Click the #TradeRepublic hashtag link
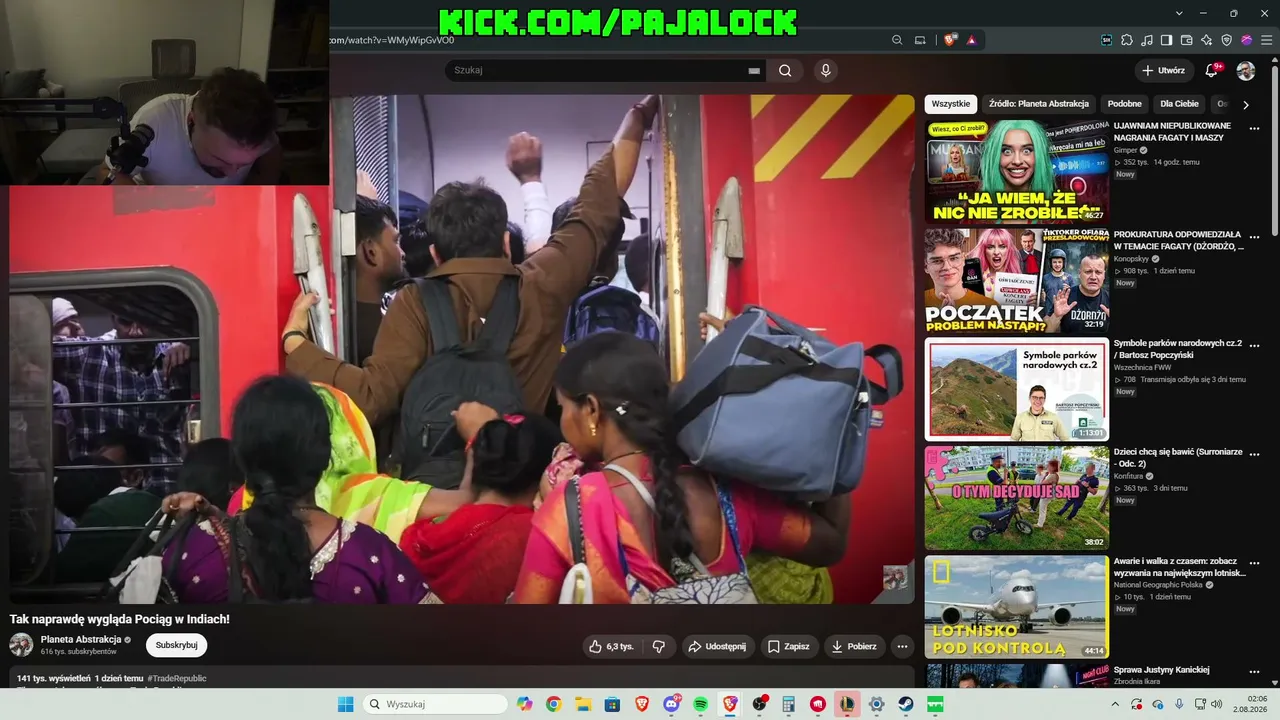The height and width of the screenshot is (720, 1280). [x=177, y=678]
